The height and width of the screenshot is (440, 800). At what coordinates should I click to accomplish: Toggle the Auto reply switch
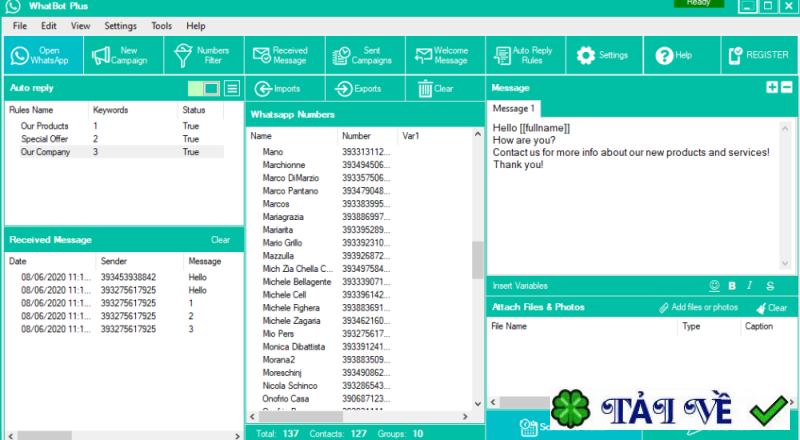tap(204, 88)
